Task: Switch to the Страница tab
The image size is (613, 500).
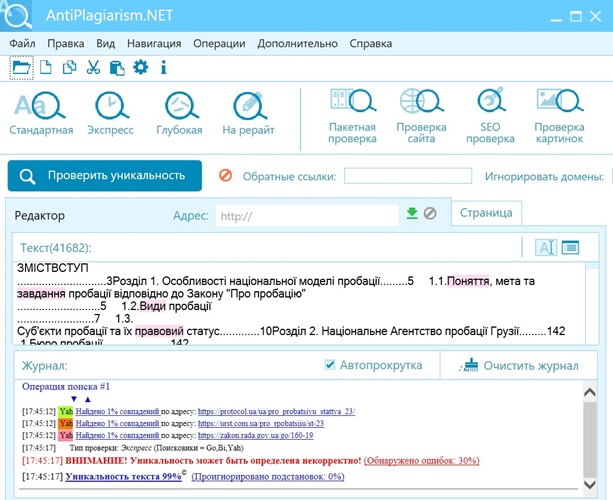Action: tap(486, 213)
